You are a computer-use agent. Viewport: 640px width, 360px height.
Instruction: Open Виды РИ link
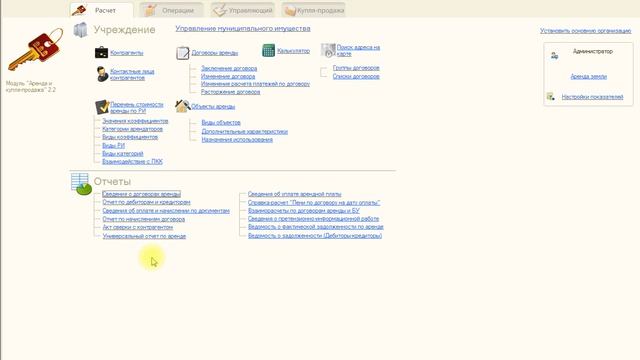click(113, 145)
